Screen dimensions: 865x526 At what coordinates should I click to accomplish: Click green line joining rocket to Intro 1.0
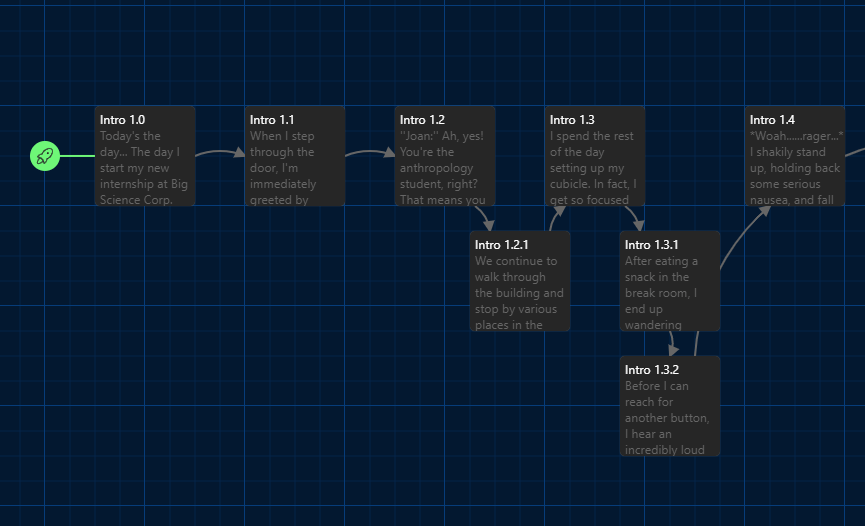tap(77, 156)
